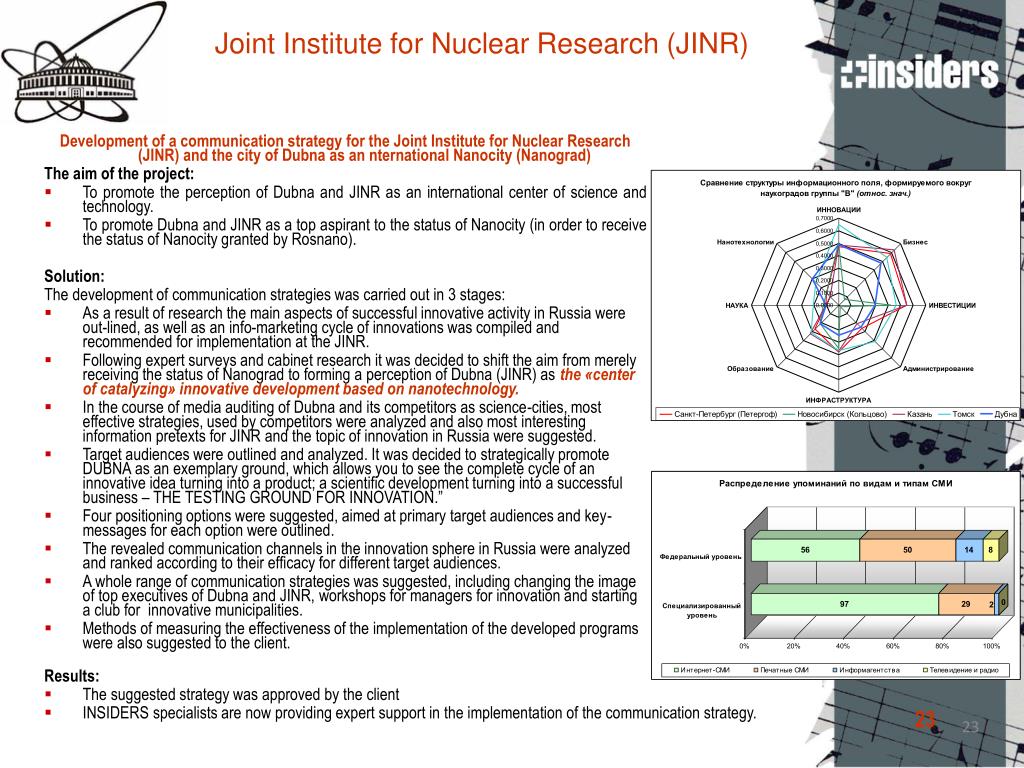Image resolution: width=1024 pixels, height=768 pixels.
Task: Select bullet starting 'The revealed communication channels'
Action: 357,556
